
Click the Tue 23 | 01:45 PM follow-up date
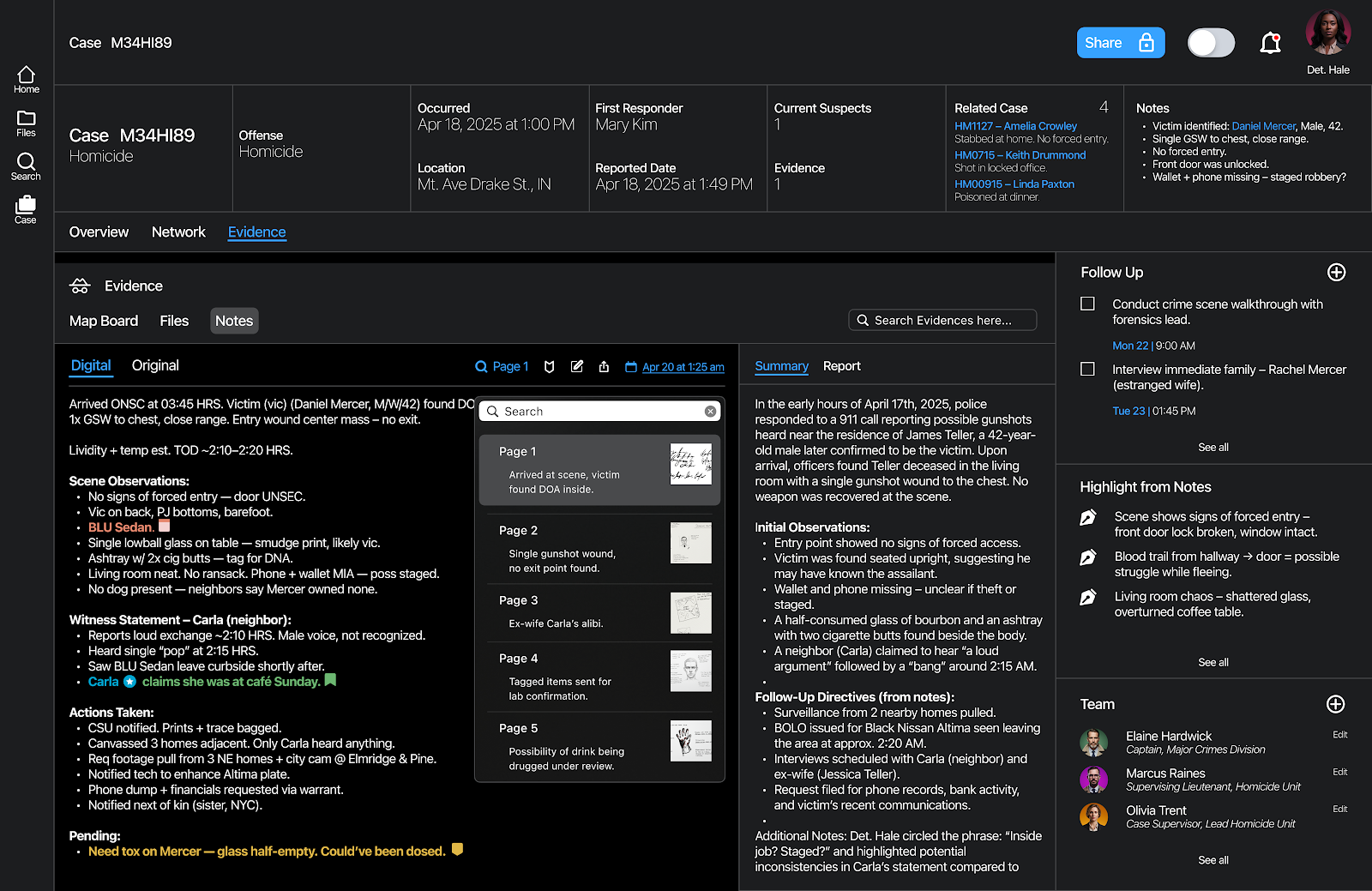(1153, 411)
